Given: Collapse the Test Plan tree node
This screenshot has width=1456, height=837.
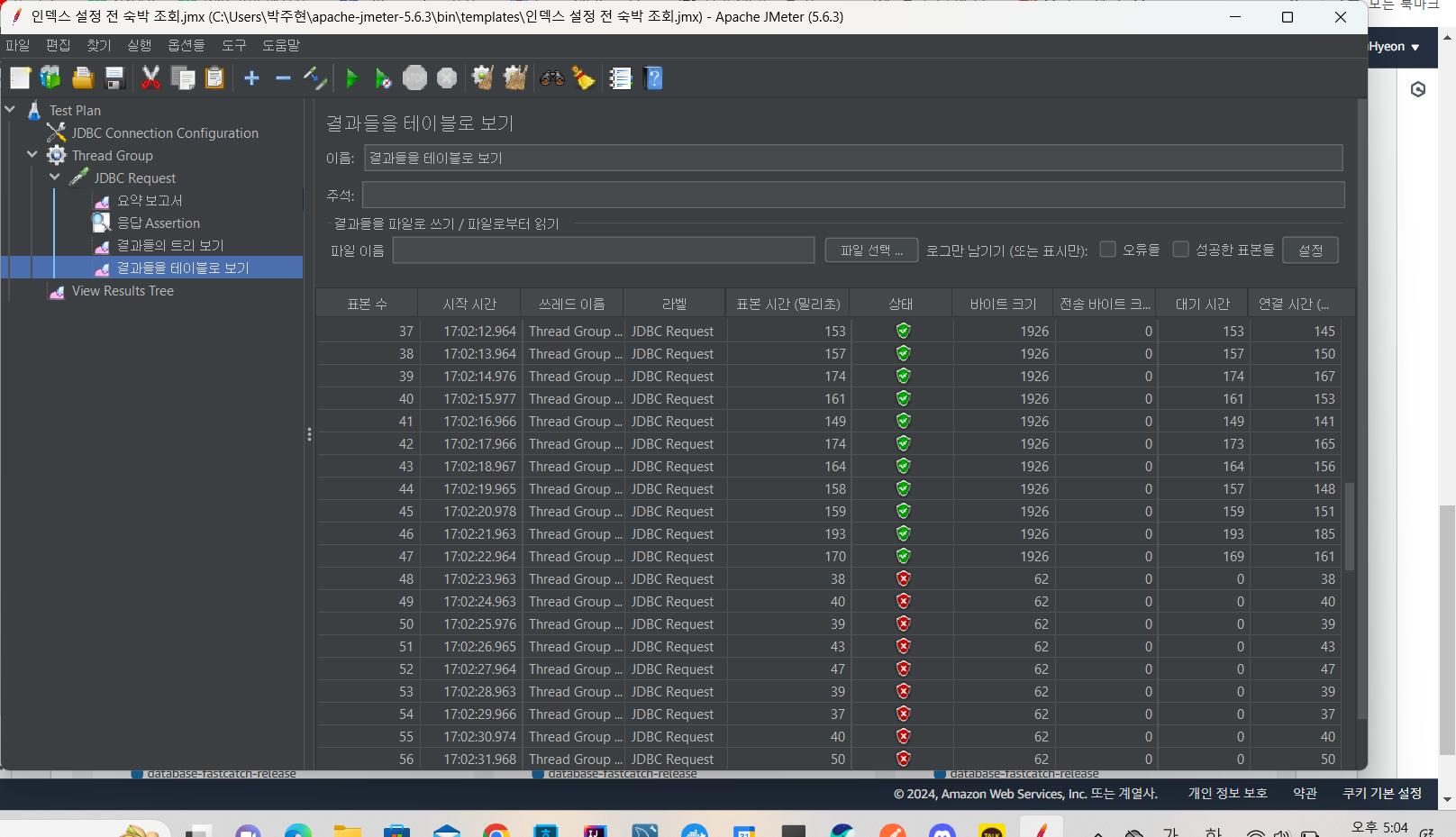Looking at the screenshot, I should [11, 110].
